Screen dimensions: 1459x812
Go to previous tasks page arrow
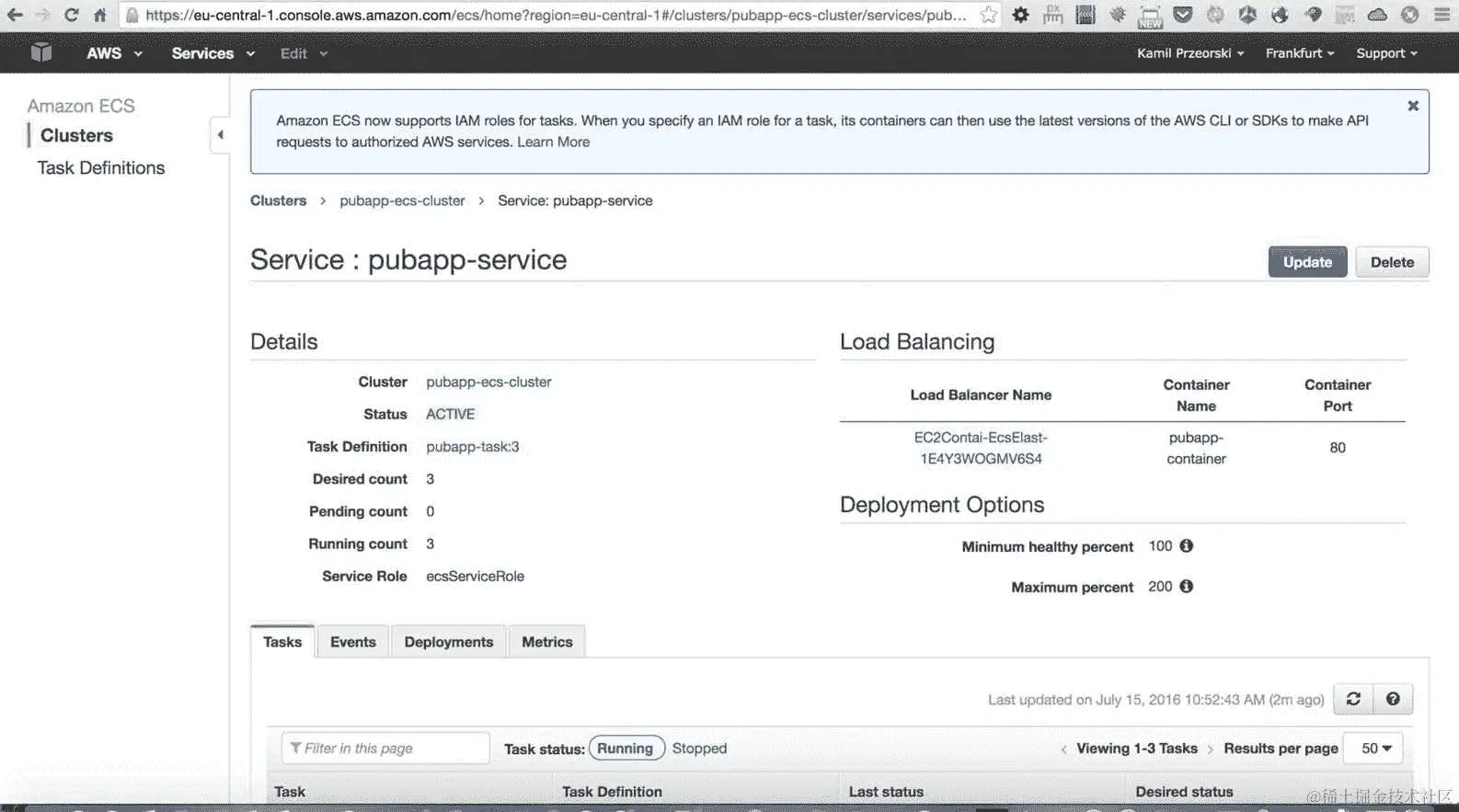pos(1063,749)
